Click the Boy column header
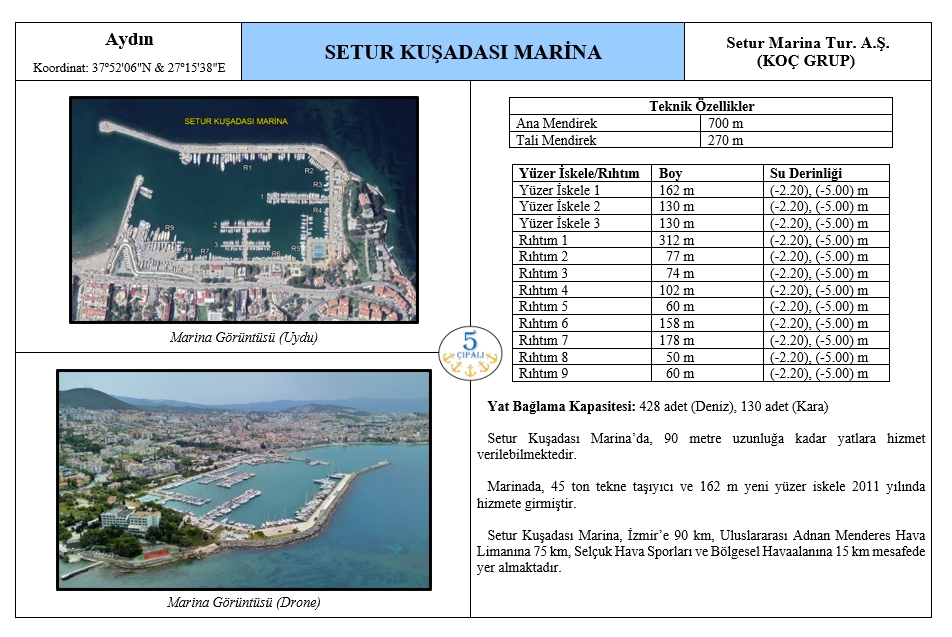Image resolution: width=952 pixels, height=637 pixels. [707, 174]
